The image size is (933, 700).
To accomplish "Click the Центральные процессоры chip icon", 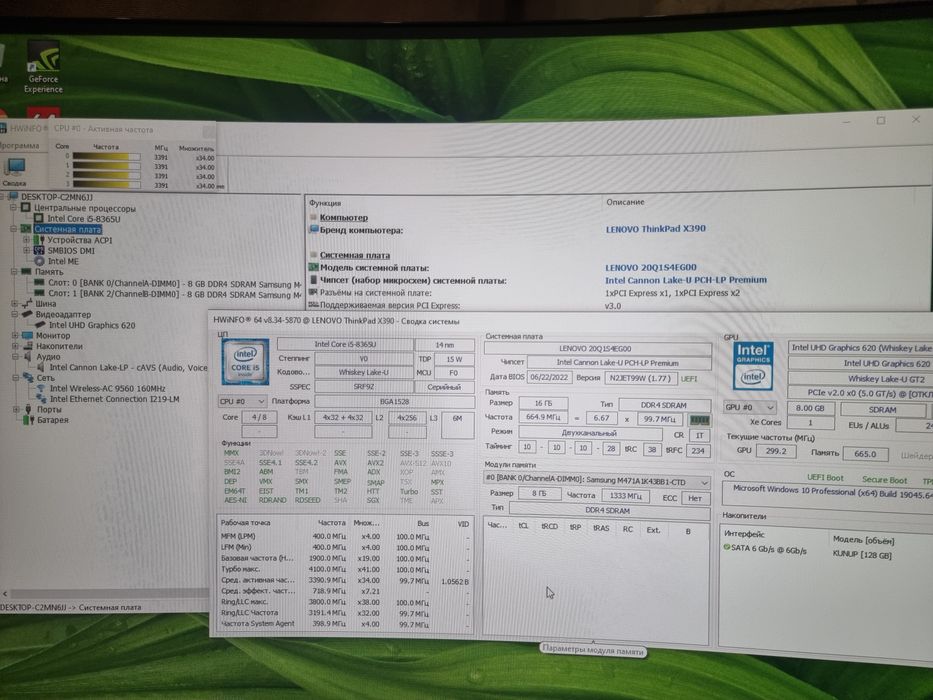I will click(25, 208).
